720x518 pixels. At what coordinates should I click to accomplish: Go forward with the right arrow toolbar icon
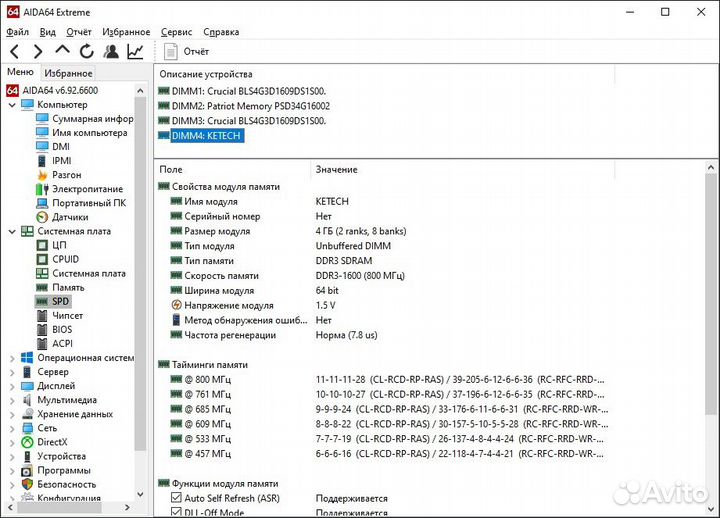[38, 51]
